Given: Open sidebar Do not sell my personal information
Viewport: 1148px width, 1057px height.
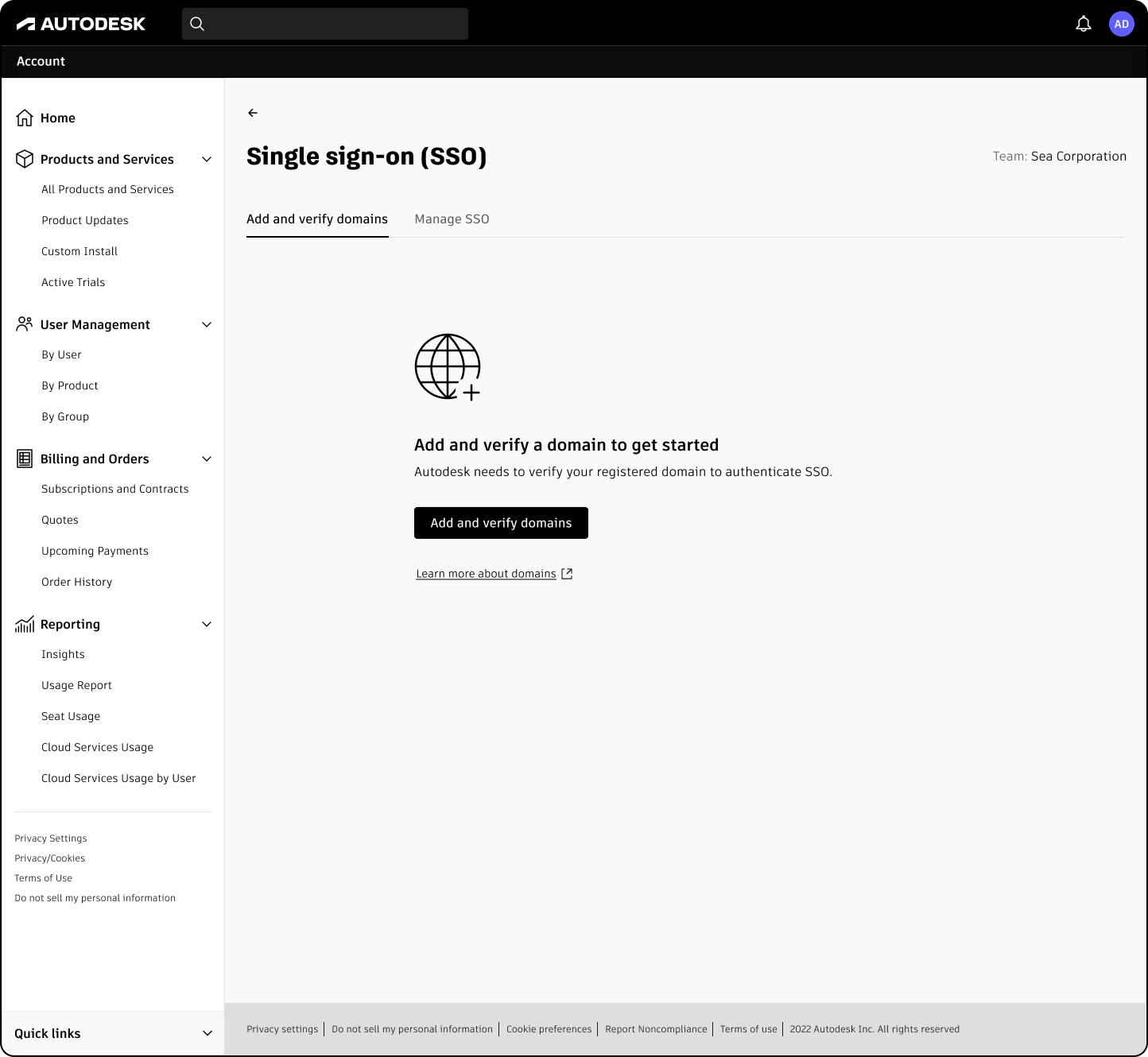Looking at the screenshot, I should [95, 898].
